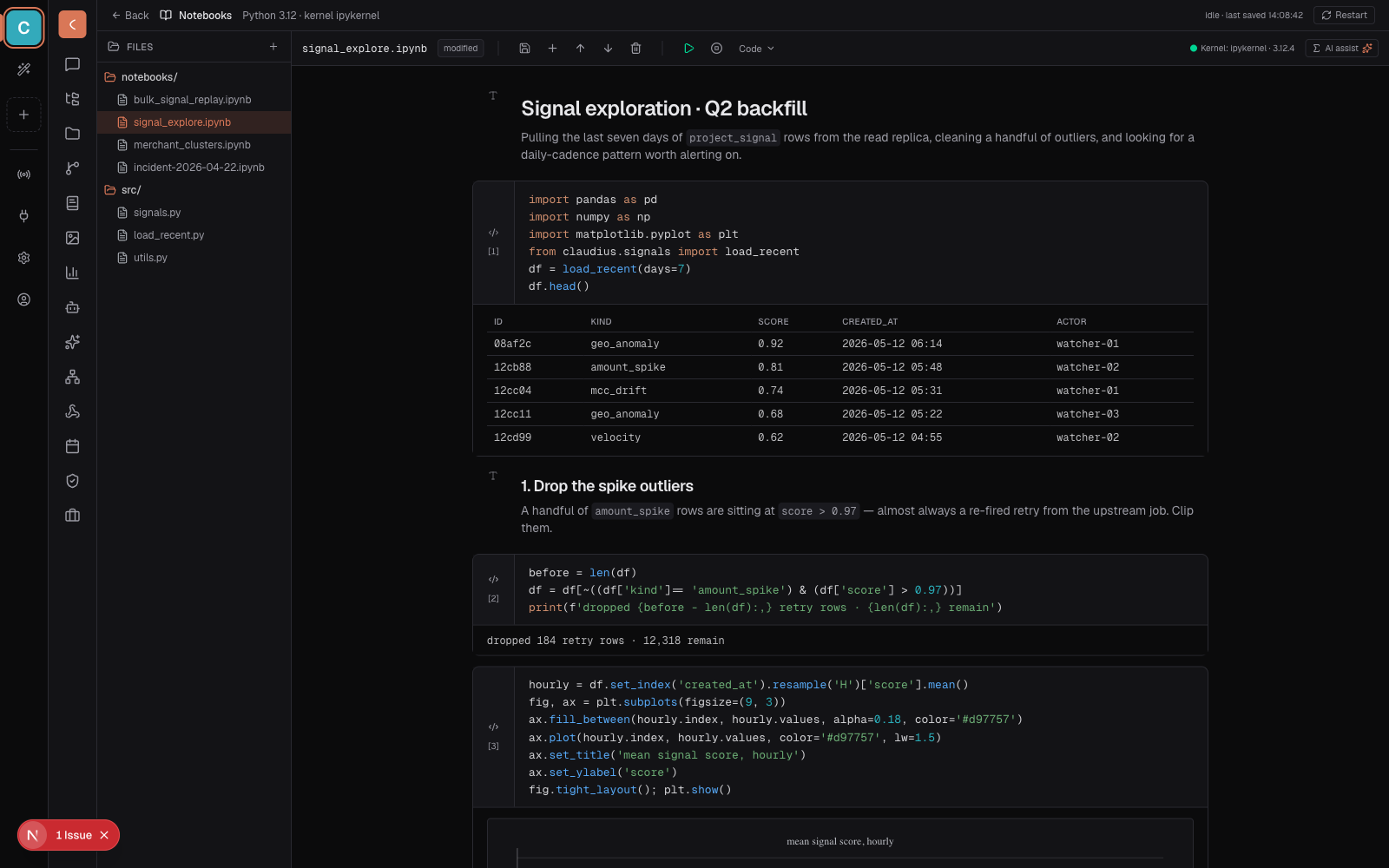Click text-cell T icon beside title
The width and height of the screenshot is (1389, 868).
tap(493, 95)
